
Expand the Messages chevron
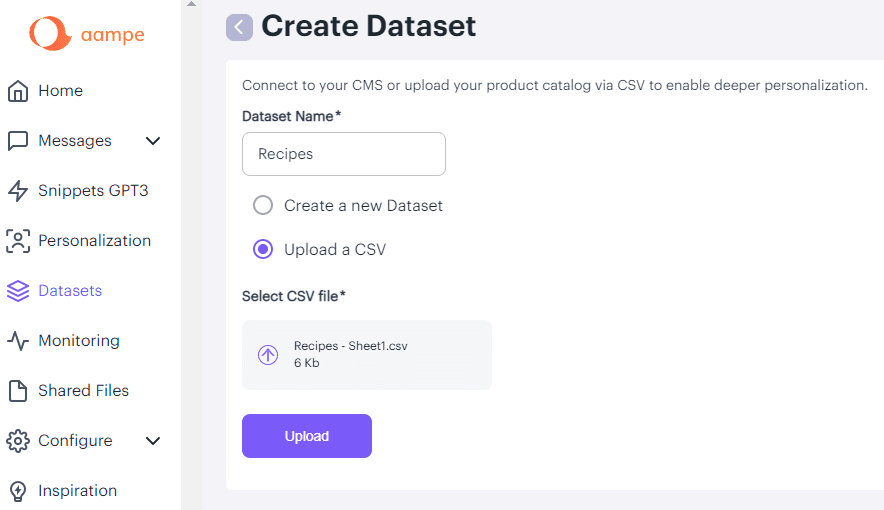[x=153, y=141]
